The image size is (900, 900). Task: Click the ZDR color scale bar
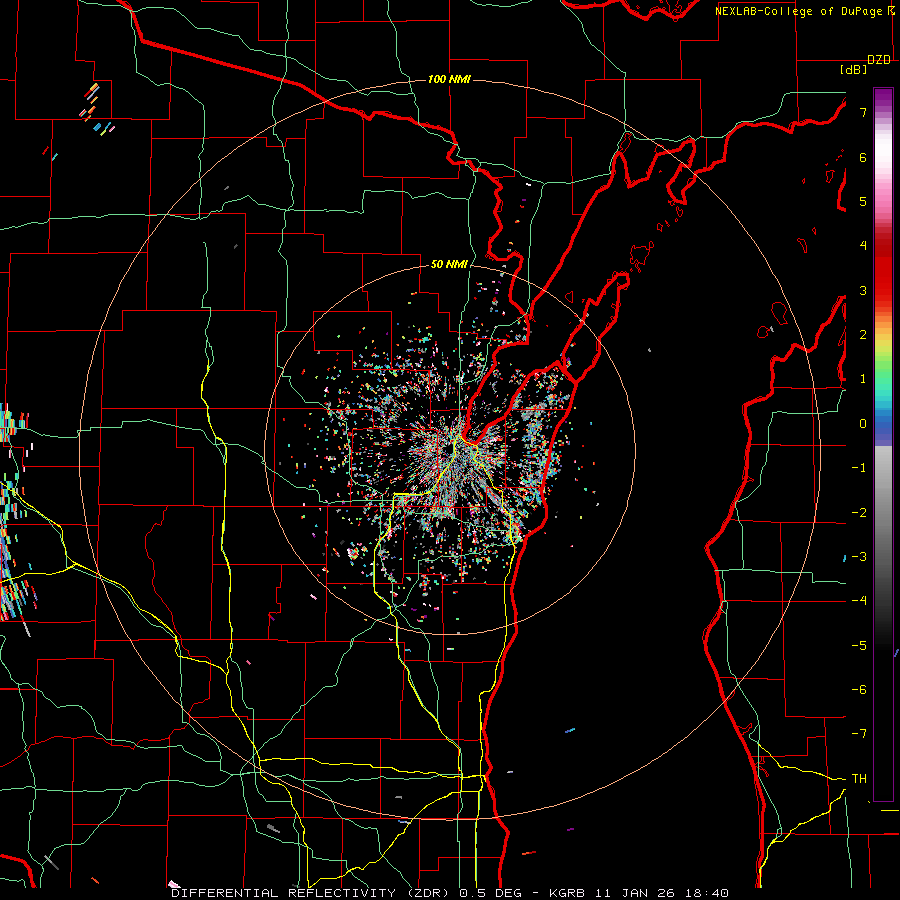(x=883, y=444)
